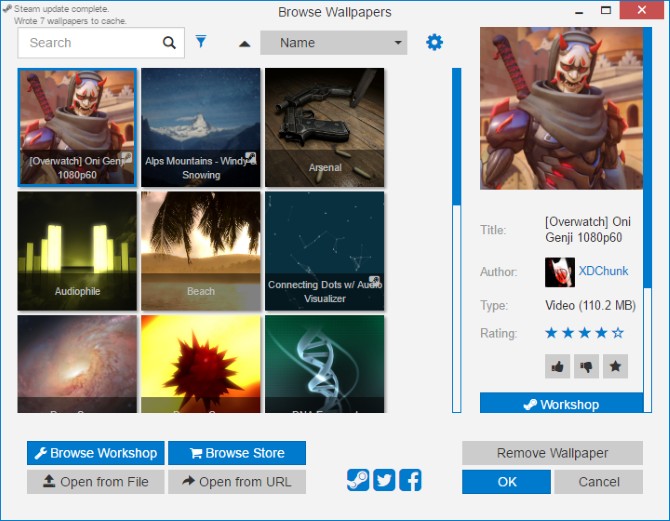
Task: Open settings gear for wallpaper browser
Action: tap(434, 42)
